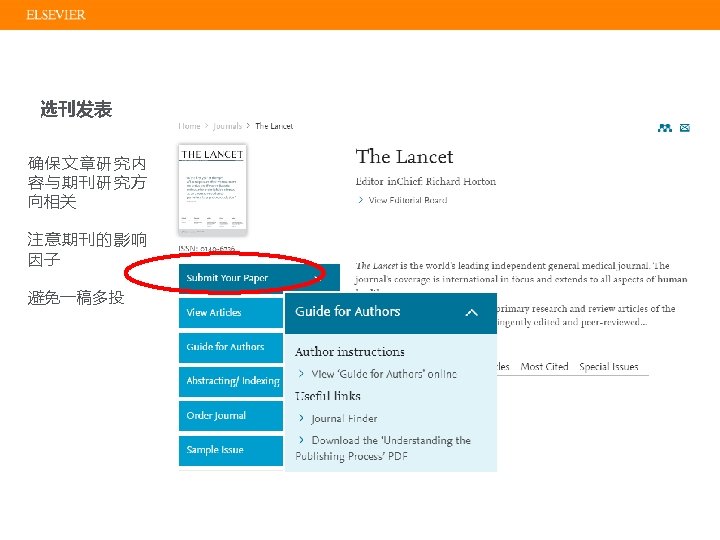Click the Editor in Chief Richard Horton text

tap(426, 181)
